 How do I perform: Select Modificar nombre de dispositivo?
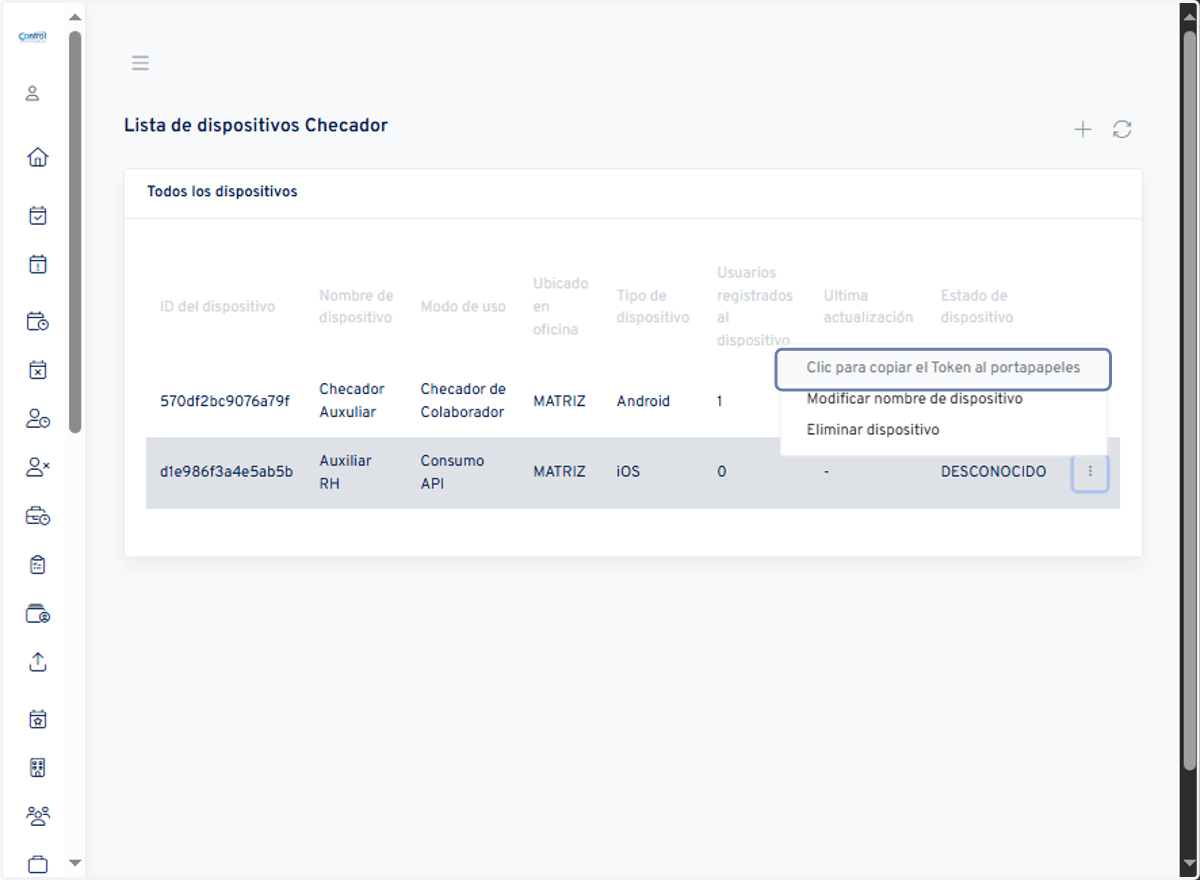click(x=914, y=399)
